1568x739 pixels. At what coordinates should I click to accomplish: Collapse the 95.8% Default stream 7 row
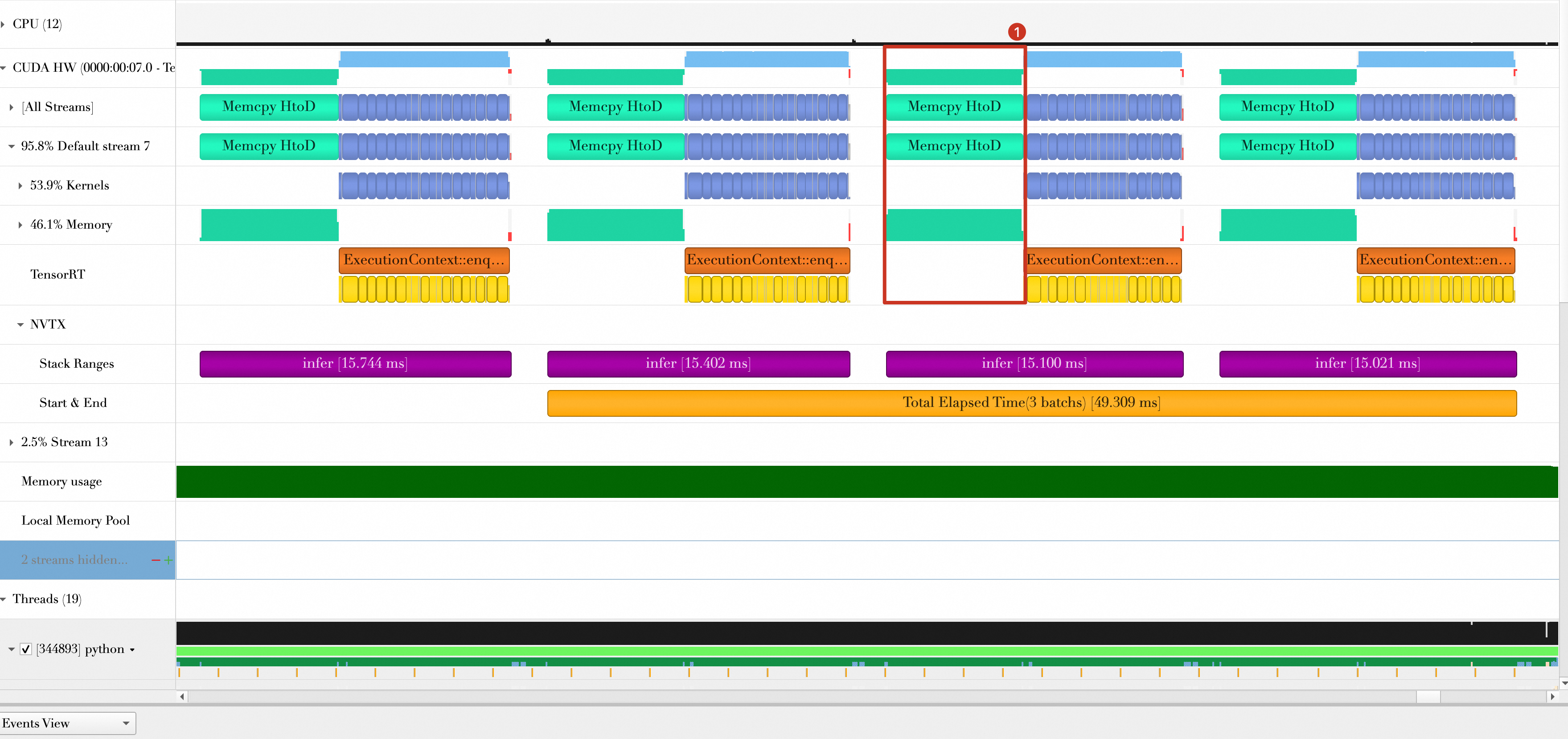12,146
